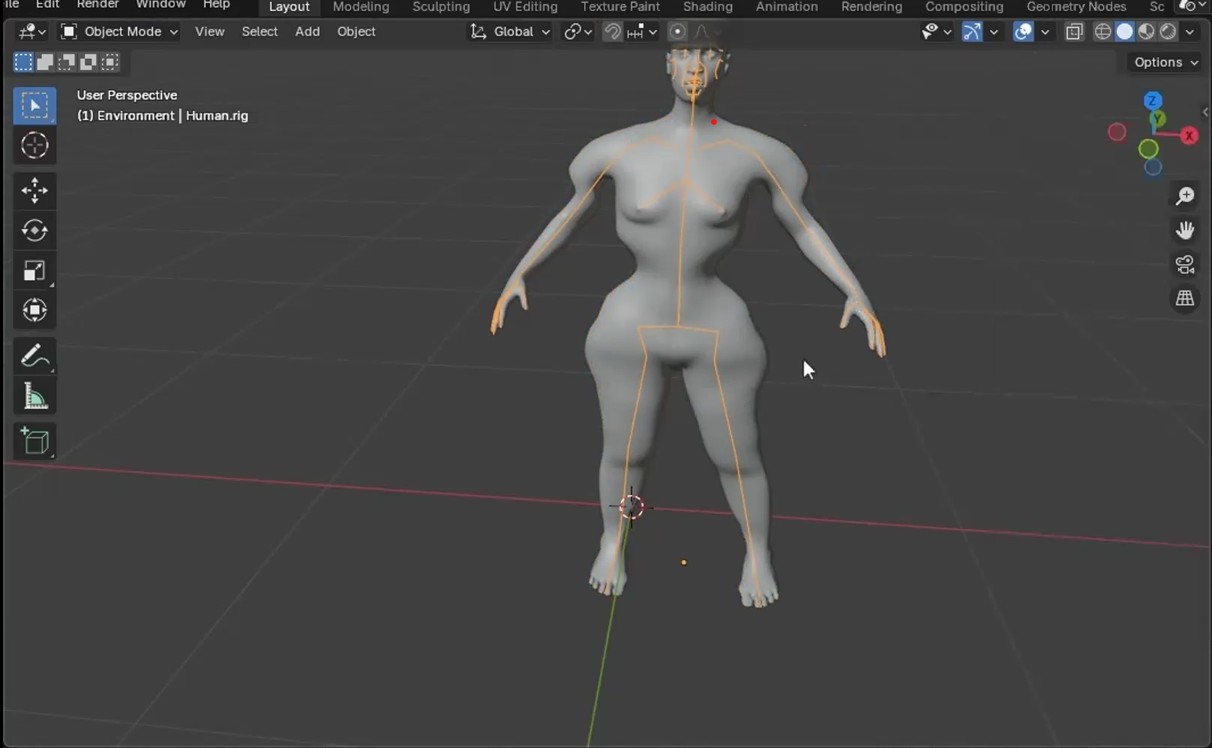
Task: Choose the Annotate pencil tool
Action: [34, 356]
